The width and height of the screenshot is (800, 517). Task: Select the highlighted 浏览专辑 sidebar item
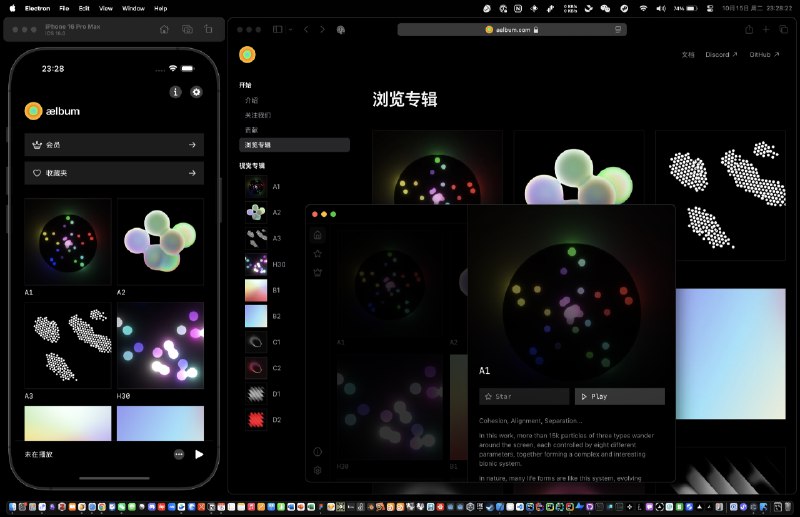click(x=294, y=145)
